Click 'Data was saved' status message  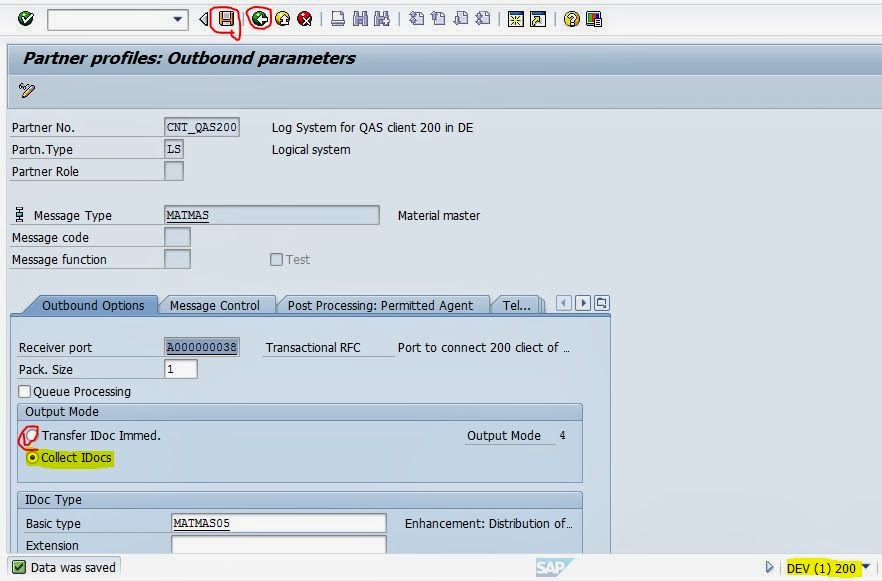[73, 568]
